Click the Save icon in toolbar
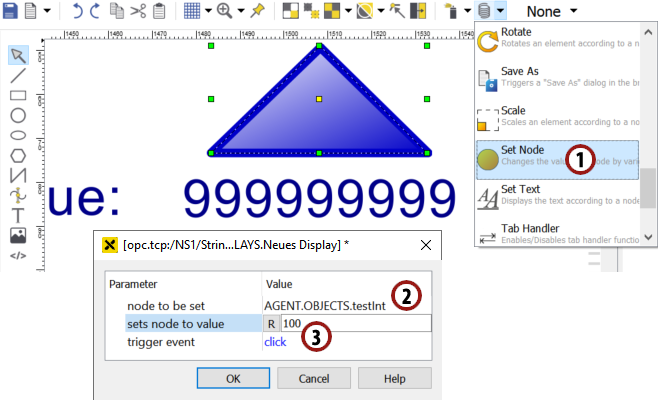The image size is (660, 401). pos(11,12)
